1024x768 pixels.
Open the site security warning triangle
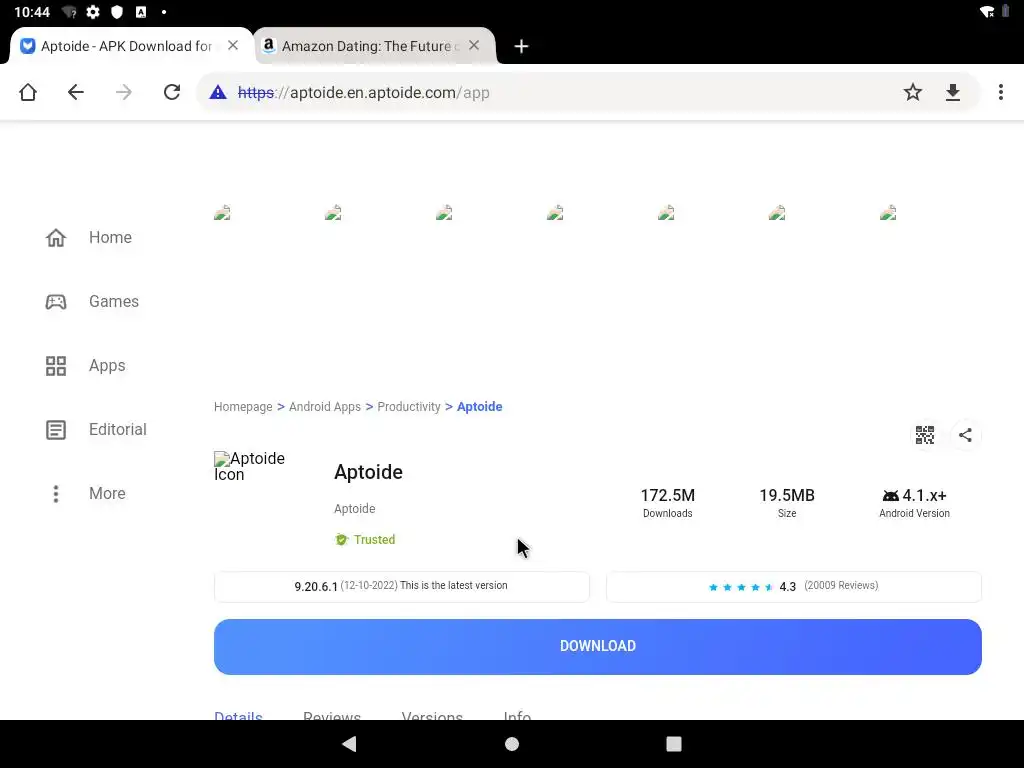point(218,93)
